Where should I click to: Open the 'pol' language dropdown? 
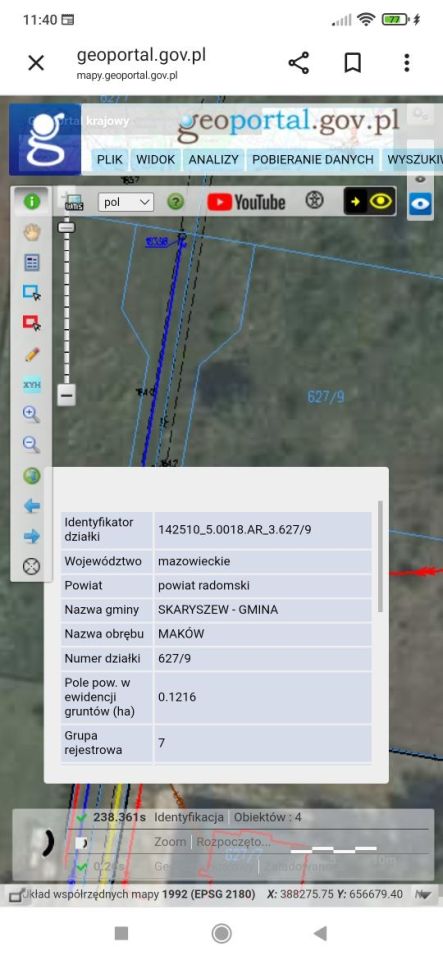pos(125,202)
